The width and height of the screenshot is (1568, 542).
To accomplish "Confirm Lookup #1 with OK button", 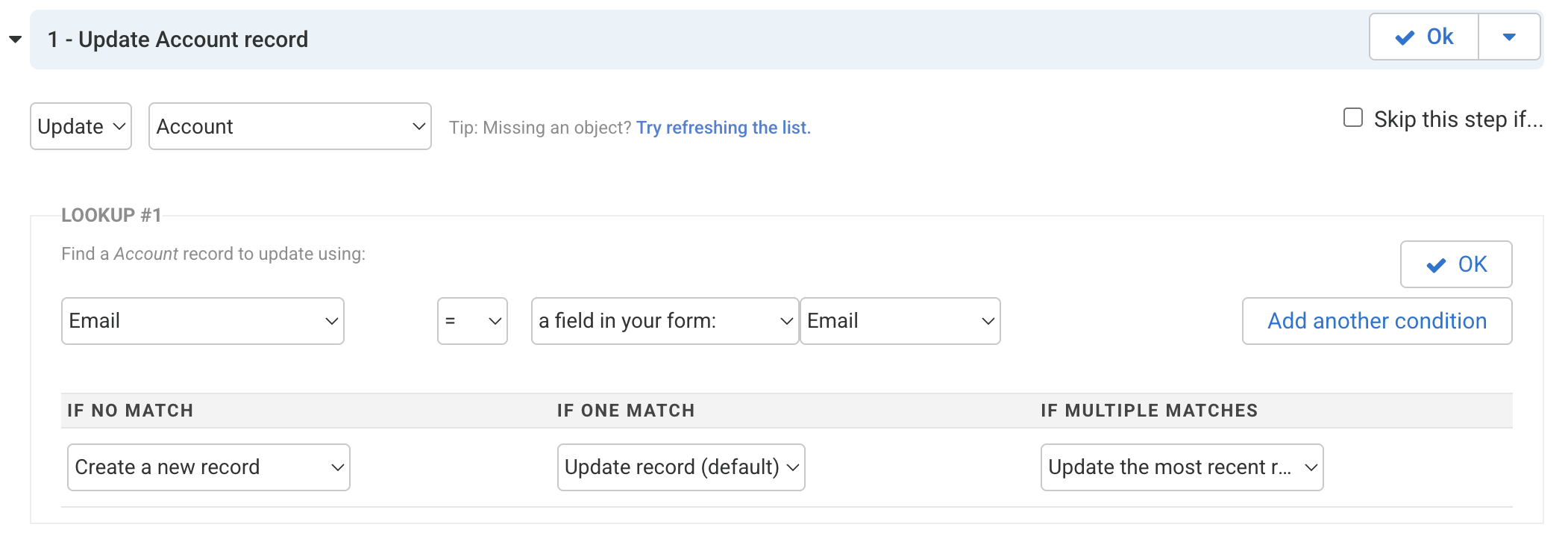I will [1455, 264].
